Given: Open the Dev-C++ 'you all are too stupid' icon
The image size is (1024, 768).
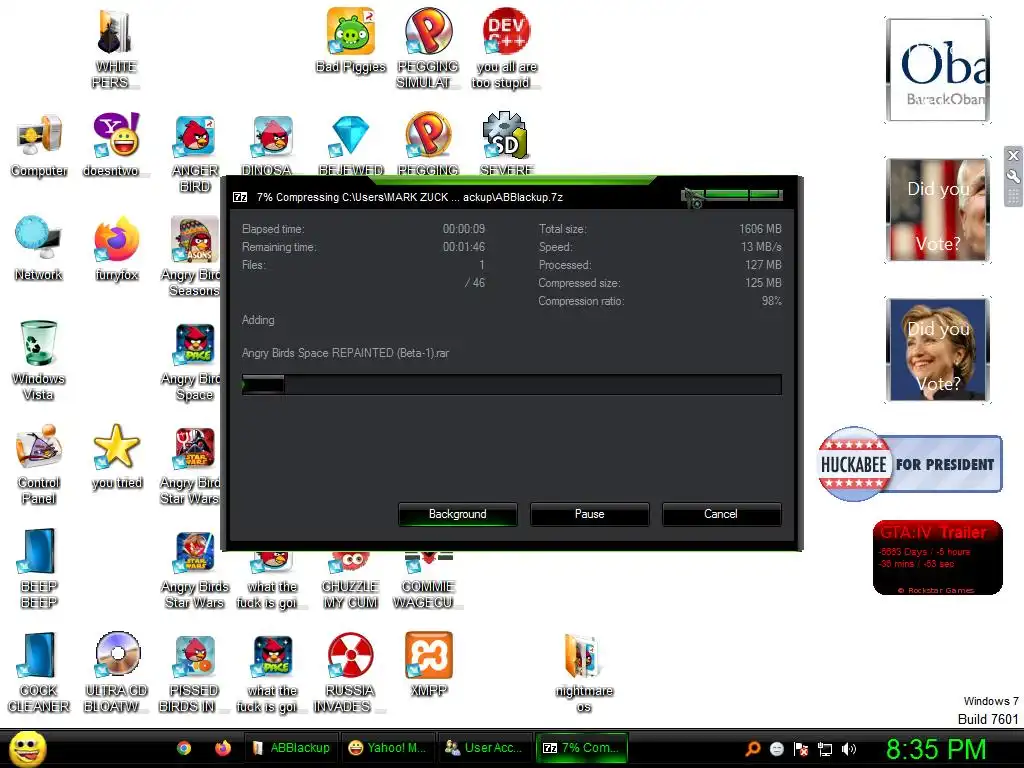Looking at the screenshot, I should [506, 49].
